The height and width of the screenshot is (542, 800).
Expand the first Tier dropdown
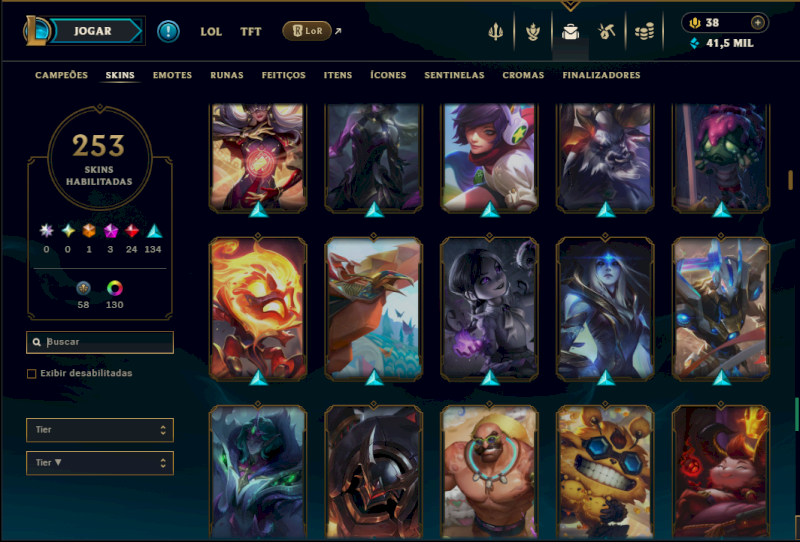click(100, 430)
